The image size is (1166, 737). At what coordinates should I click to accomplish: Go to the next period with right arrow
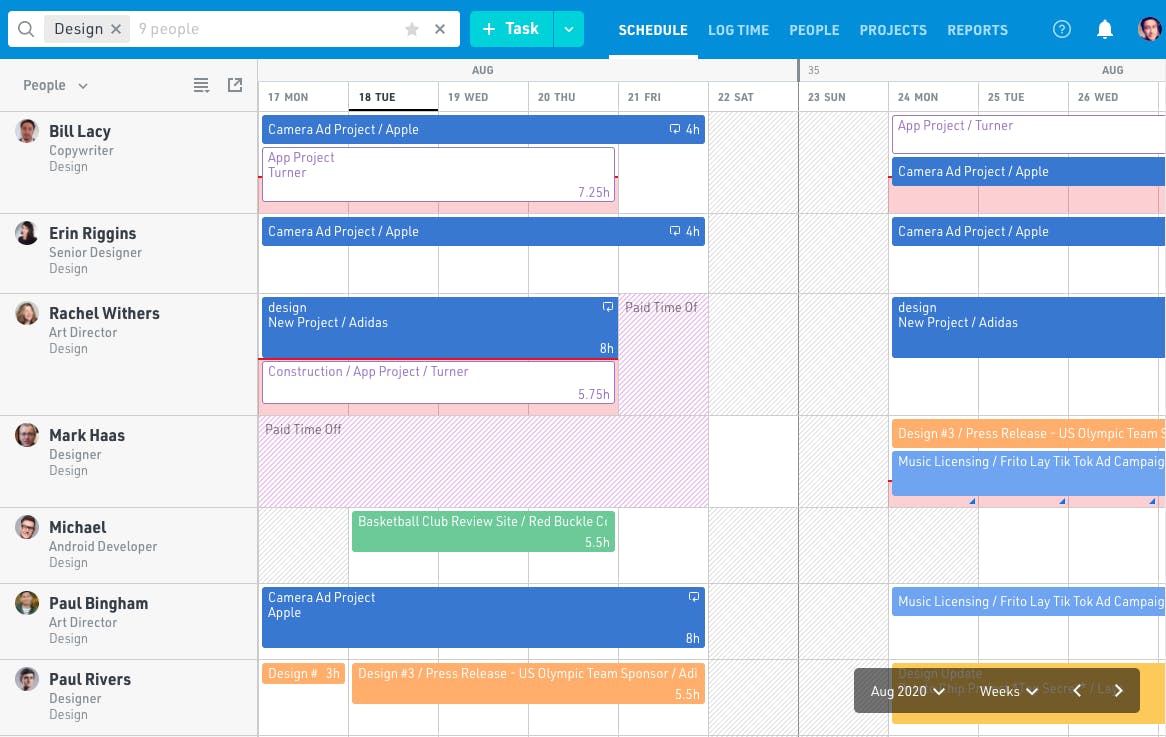tap(1118, 691)
